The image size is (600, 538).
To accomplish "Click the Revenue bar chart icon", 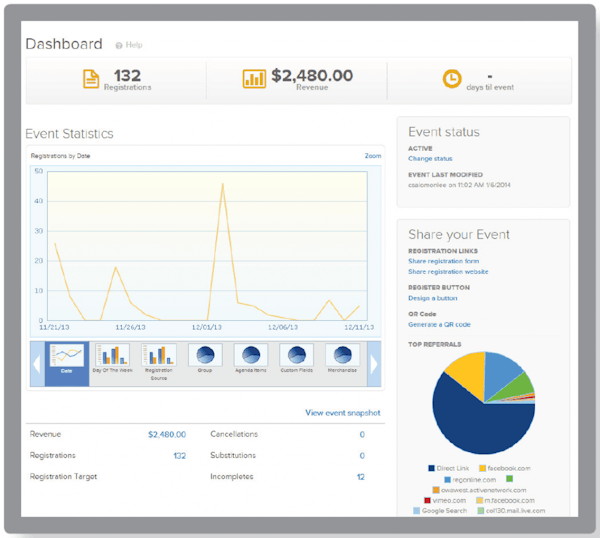I will 254,79.
